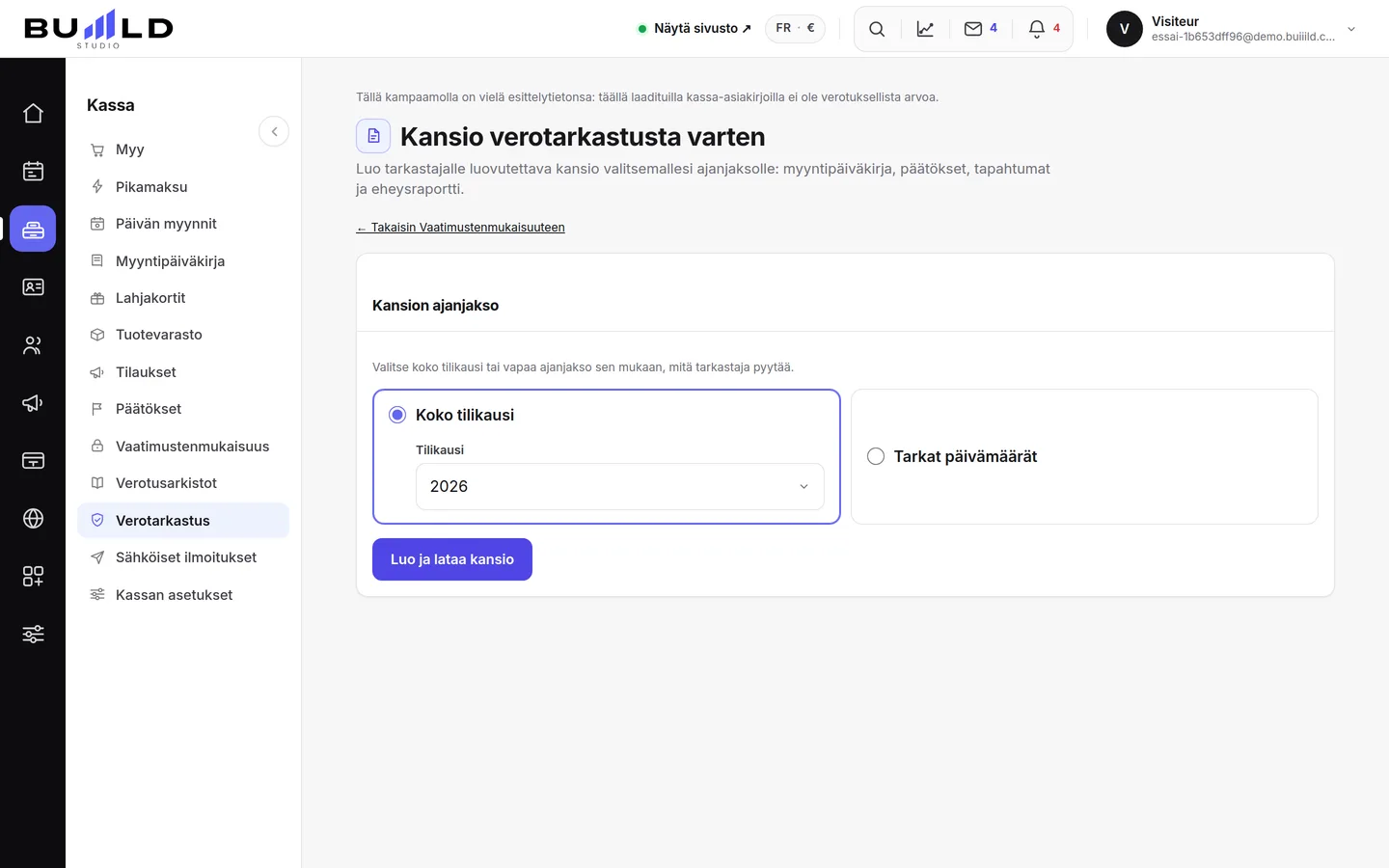
Task: Open Verotusarkistot in the sidebar
Action: coord(183,483)
